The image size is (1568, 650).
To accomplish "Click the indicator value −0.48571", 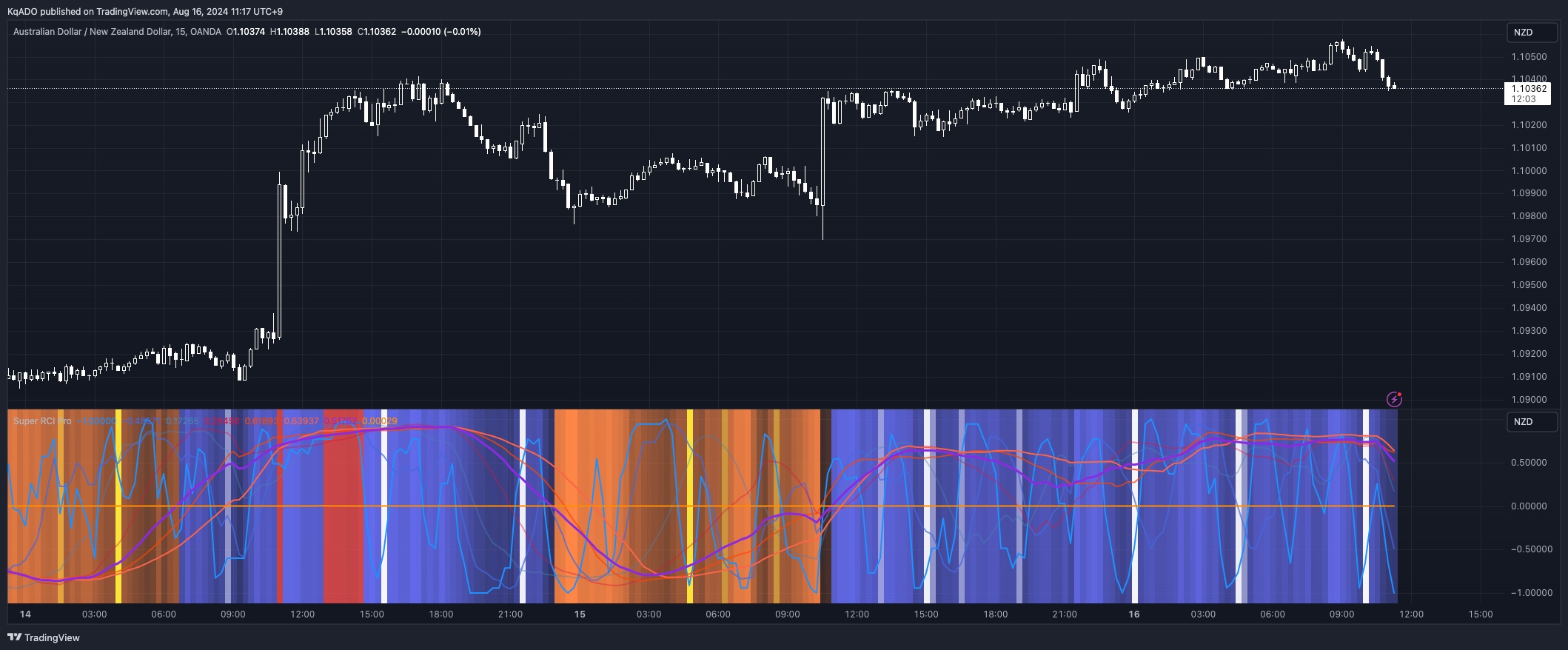I will tap(142, 421).
